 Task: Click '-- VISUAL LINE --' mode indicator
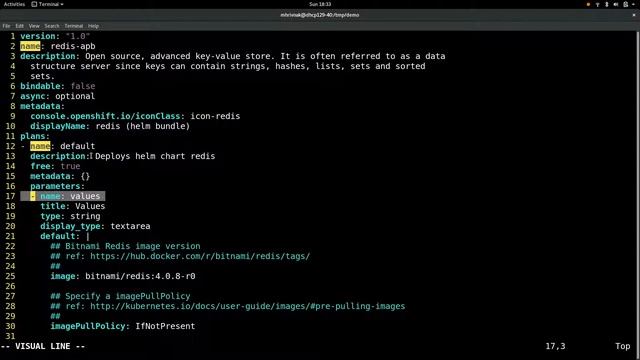click(43, 346)
